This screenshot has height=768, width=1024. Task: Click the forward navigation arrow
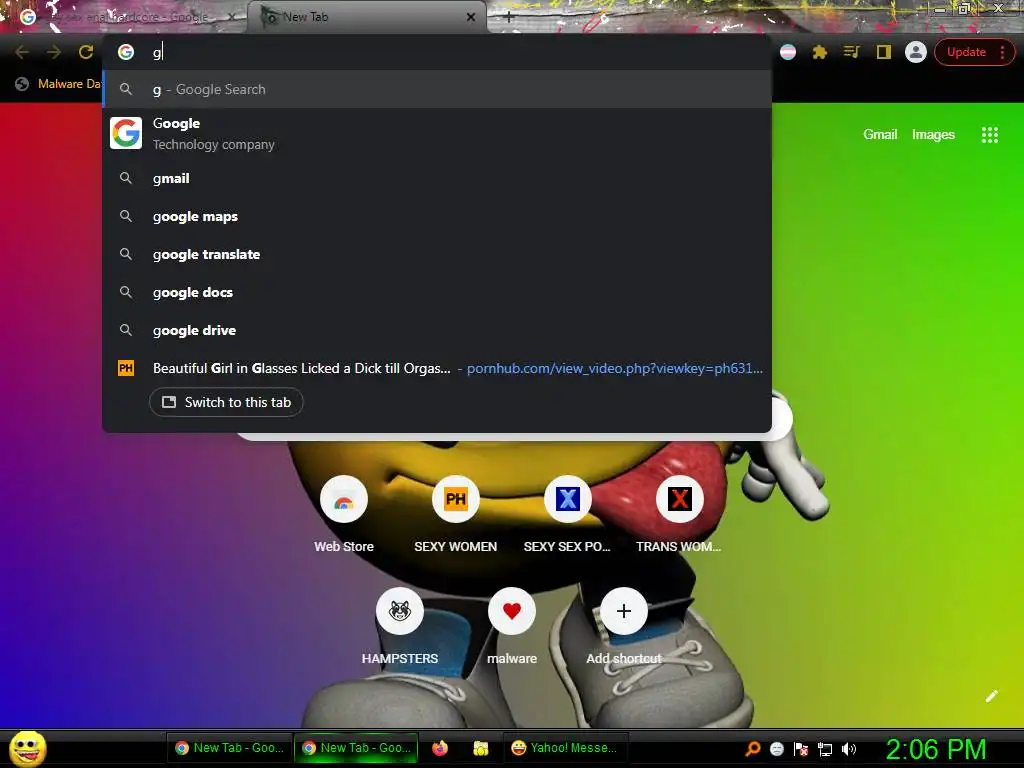[x=54, y=52]
